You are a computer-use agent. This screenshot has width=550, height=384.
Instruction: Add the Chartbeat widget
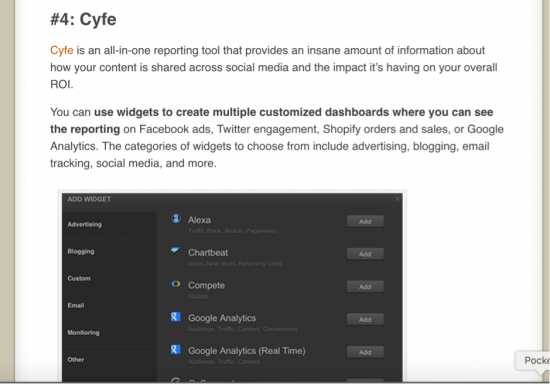coord(365,254)
